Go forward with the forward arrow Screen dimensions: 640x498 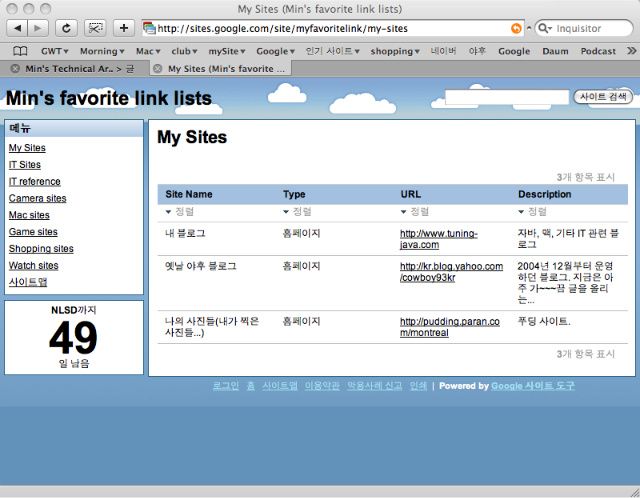tap(38, 28)
